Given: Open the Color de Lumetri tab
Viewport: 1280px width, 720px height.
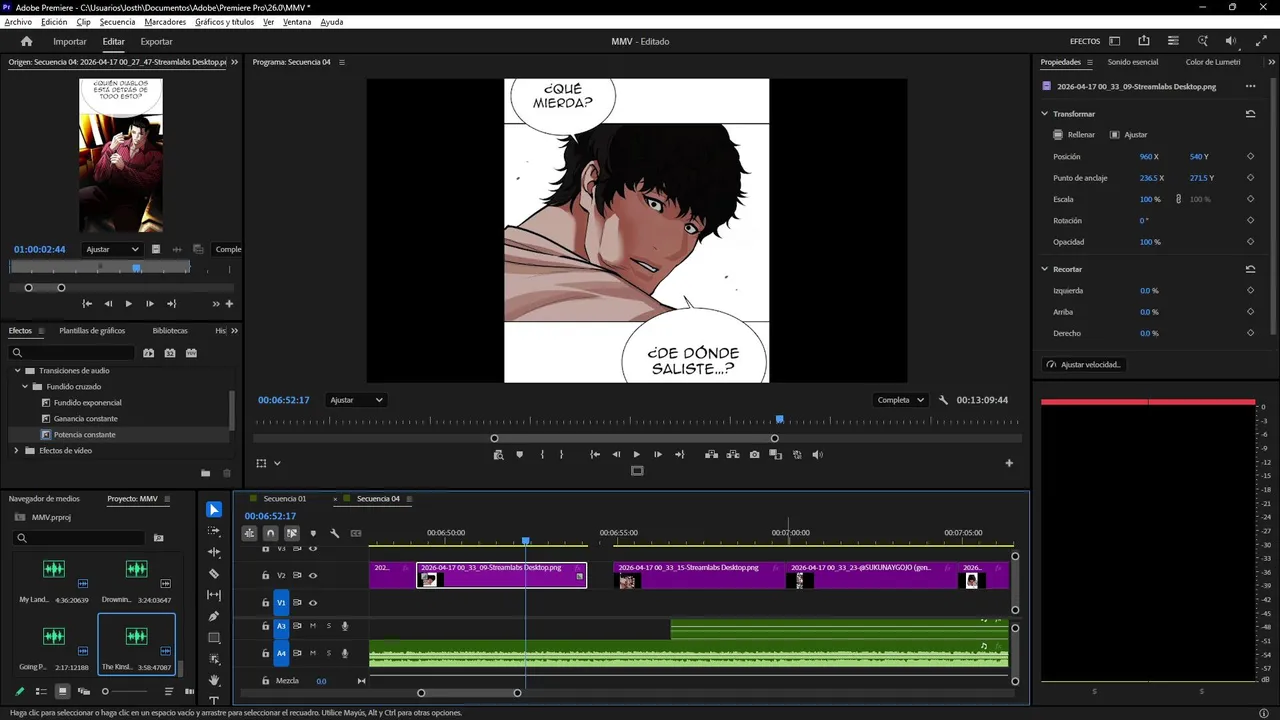Looking at the screenshot, I should click(x=1213, y=62).
